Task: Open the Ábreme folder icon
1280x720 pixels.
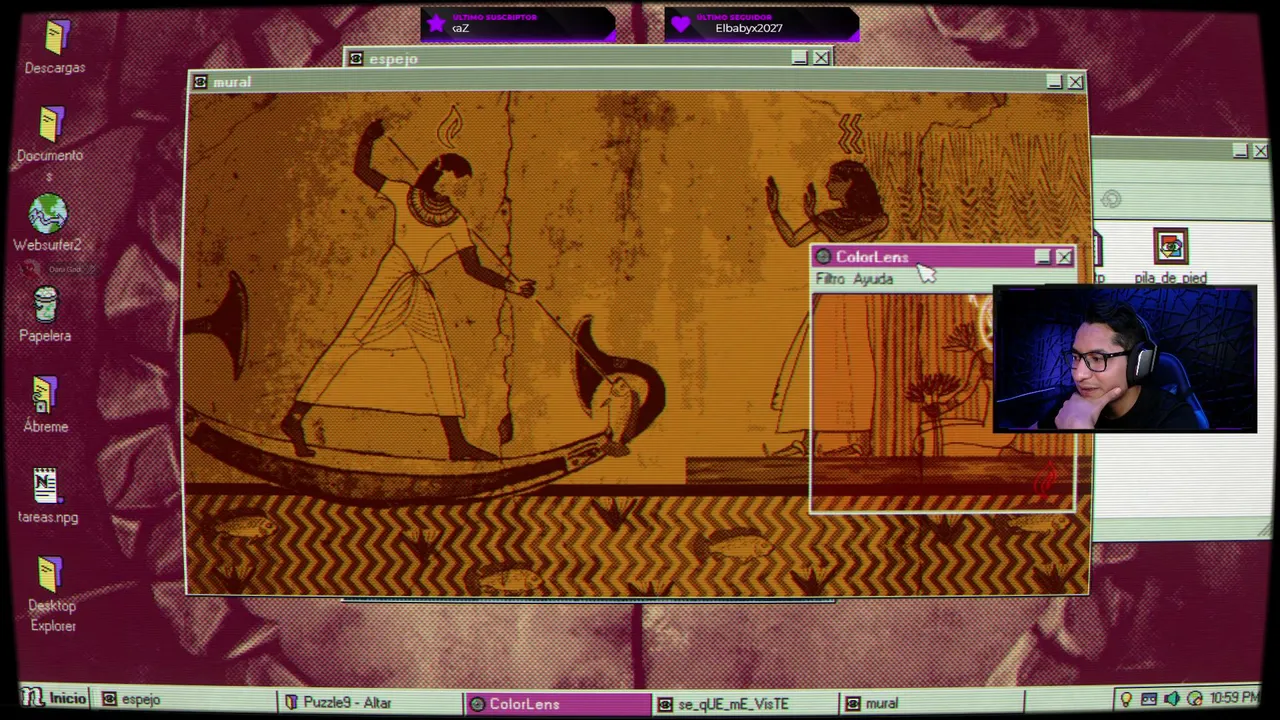Action: 46,404
